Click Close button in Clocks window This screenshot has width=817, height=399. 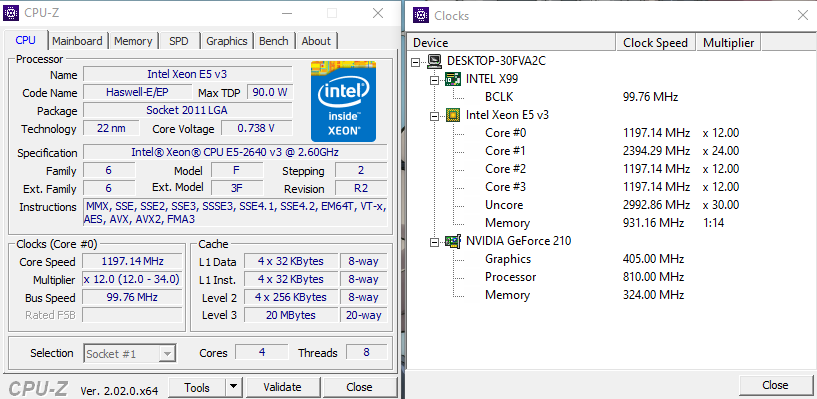(775, 385)
